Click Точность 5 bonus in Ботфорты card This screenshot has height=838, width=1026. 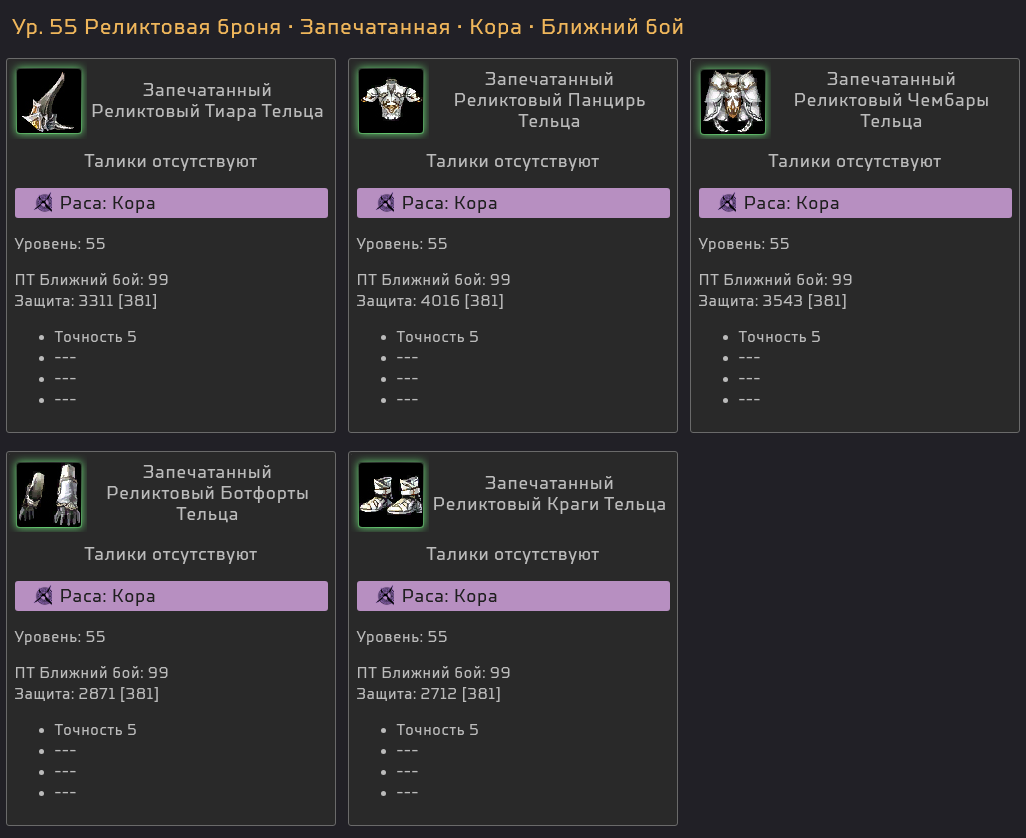click(96, 730)
